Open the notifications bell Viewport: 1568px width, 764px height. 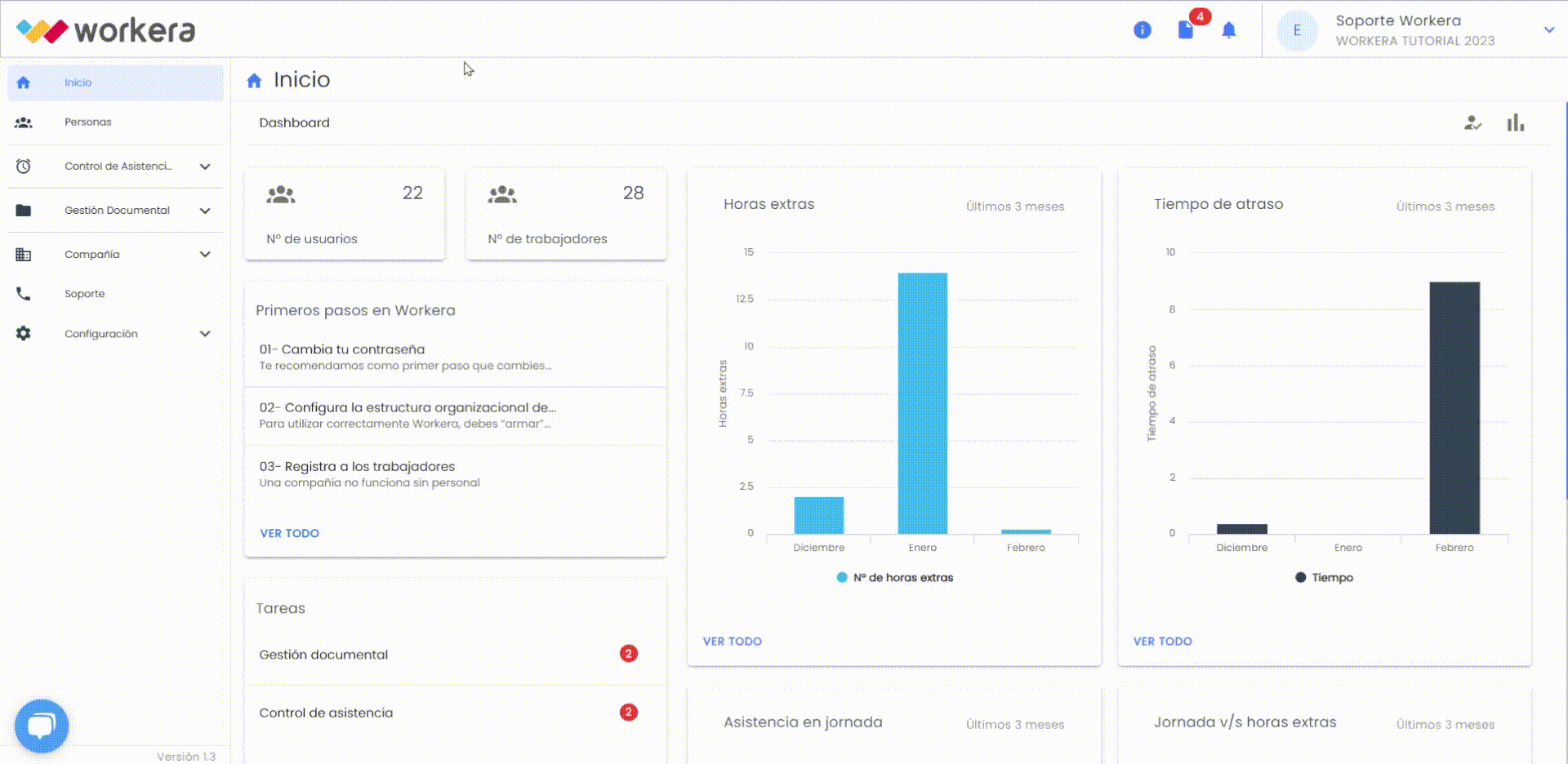point(1228,30)
